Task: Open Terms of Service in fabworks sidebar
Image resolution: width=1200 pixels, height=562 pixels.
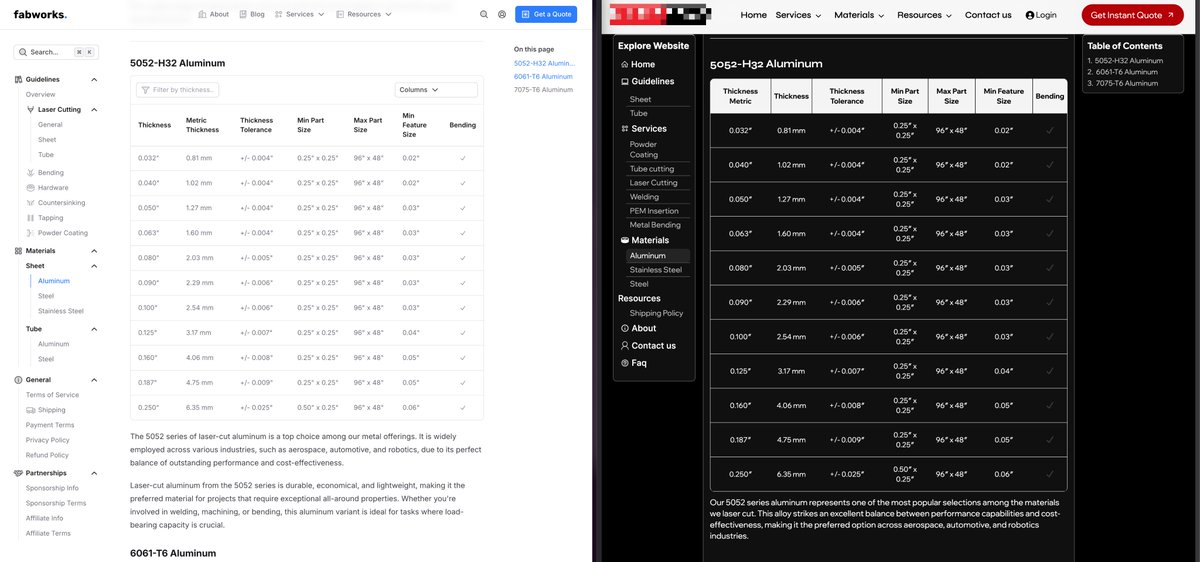Action: pos(52,395)
